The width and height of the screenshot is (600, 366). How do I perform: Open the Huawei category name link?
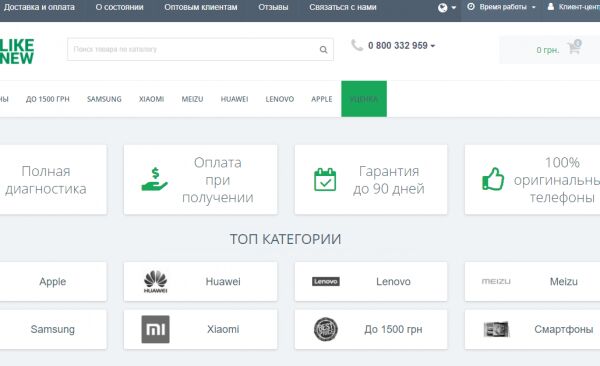pyautogui.click(x=223, y=281)
